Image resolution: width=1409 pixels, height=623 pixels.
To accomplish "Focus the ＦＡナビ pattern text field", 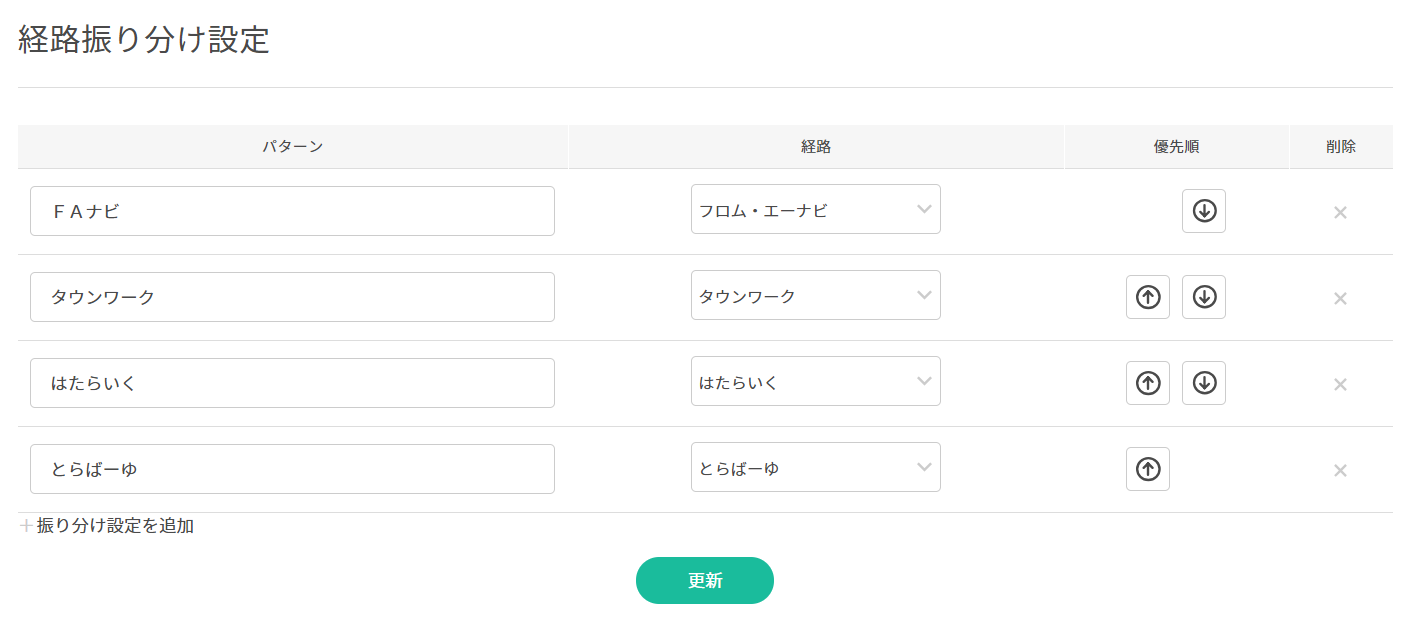I will point(292,211).
